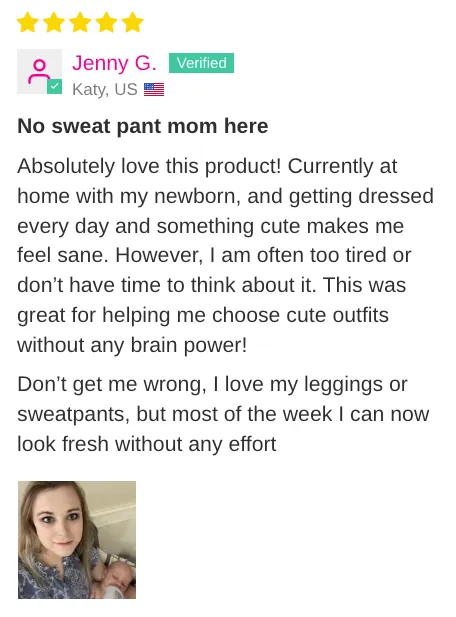Viewport: 456px width, 617px height.
Task: Click the fifth yellow rating star
Action: [133, 22]
